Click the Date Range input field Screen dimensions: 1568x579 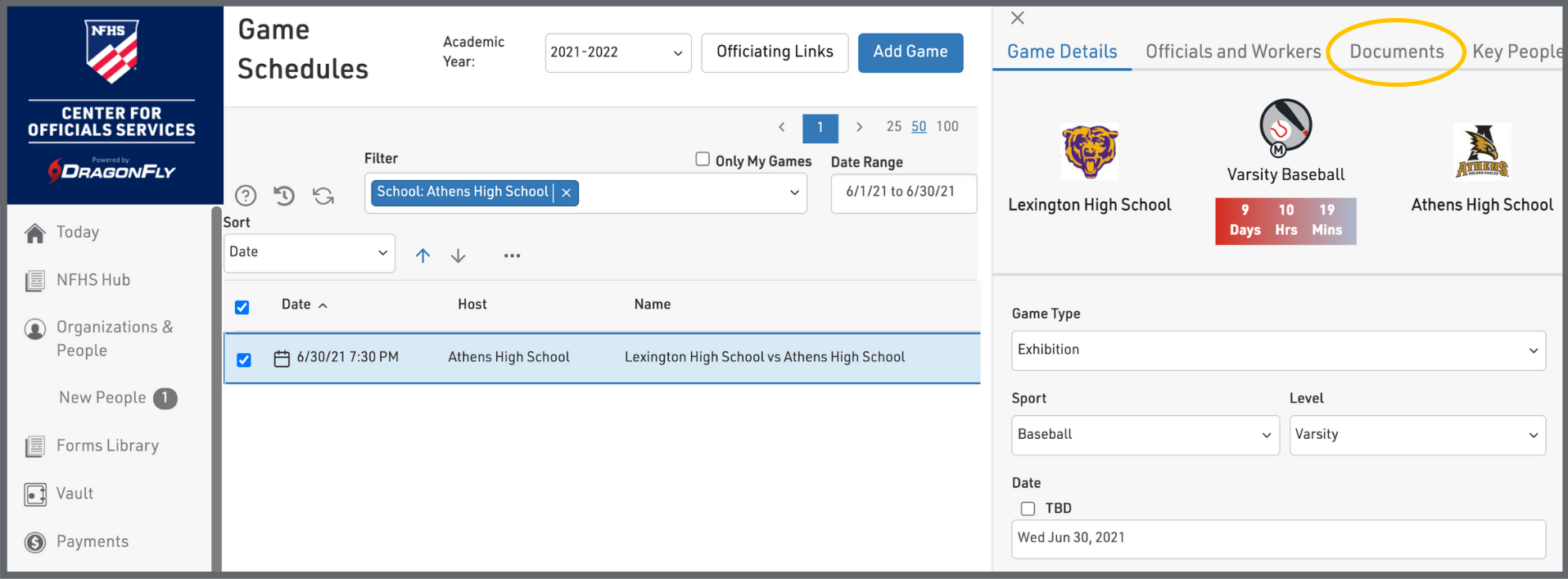click(902, 192)
